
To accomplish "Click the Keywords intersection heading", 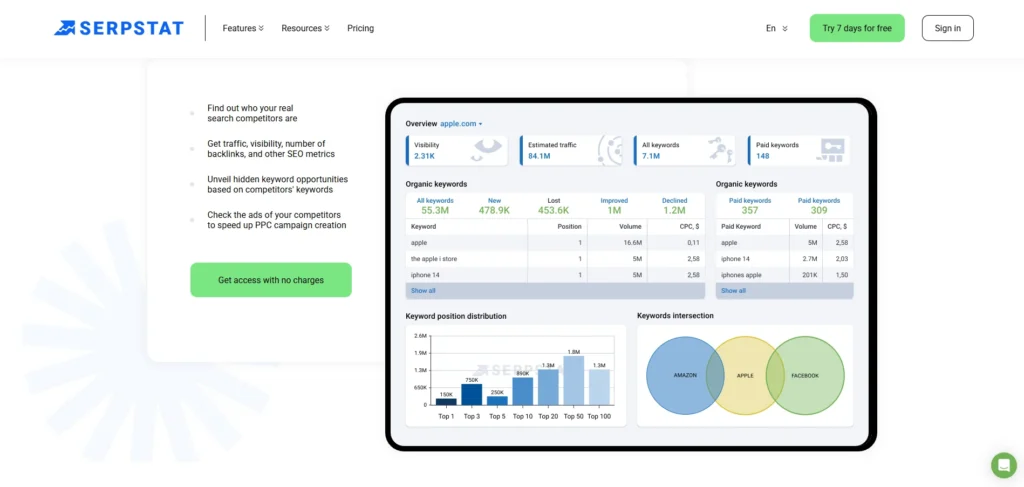I will click(x=675, y=315).
